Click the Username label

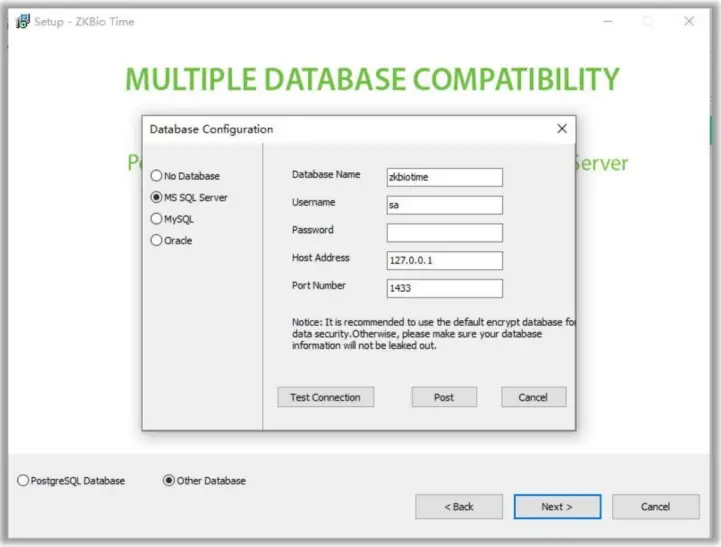(x=314, y=202)
